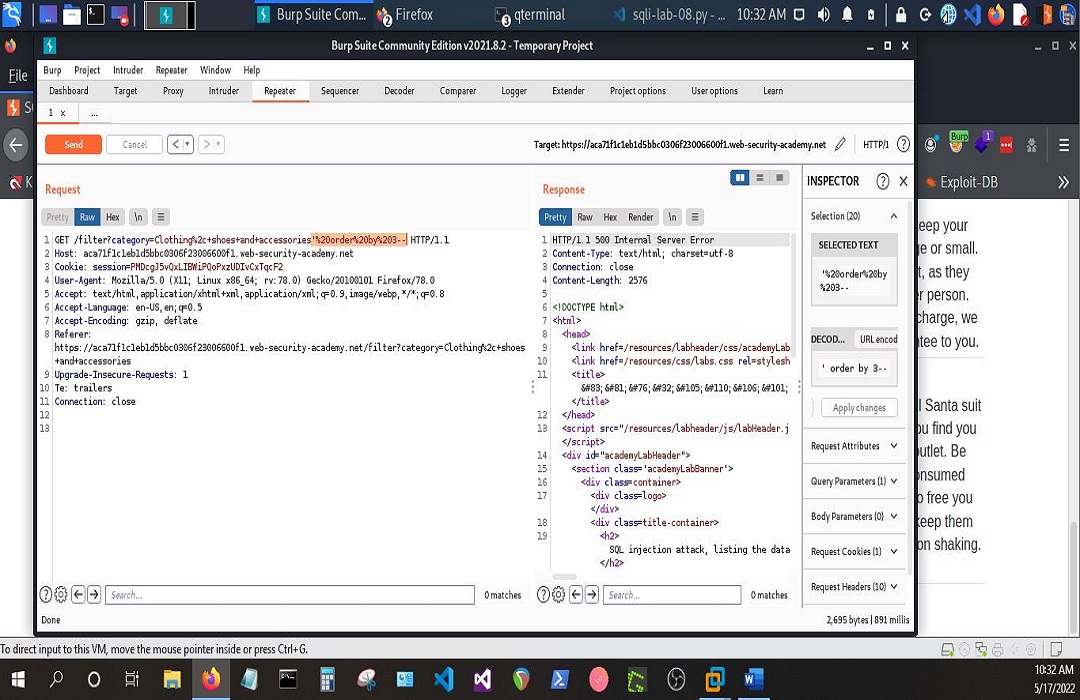
Task: Switch to the Logger tab
Action: coord(514,91)
